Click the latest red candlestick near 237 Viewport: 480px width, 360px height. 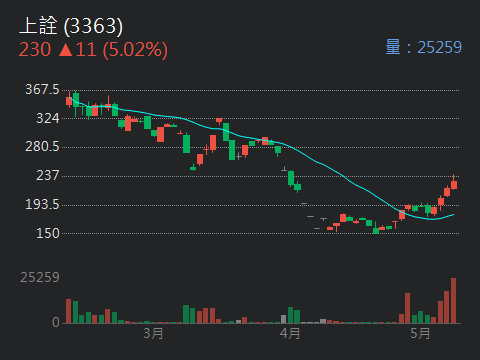[454, 183]
